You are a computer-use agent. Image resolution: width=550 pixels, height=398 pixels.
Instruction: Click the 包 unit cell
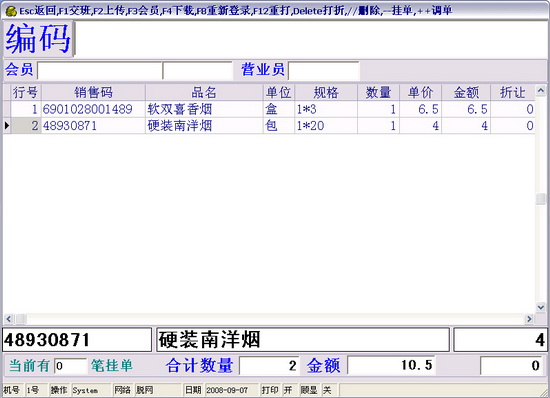coord(279,126)
